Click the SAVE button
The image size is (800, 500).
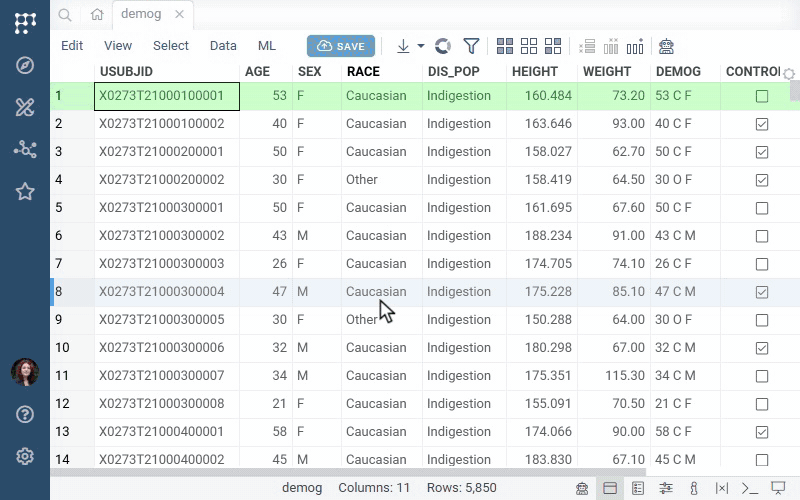point(341,46)
